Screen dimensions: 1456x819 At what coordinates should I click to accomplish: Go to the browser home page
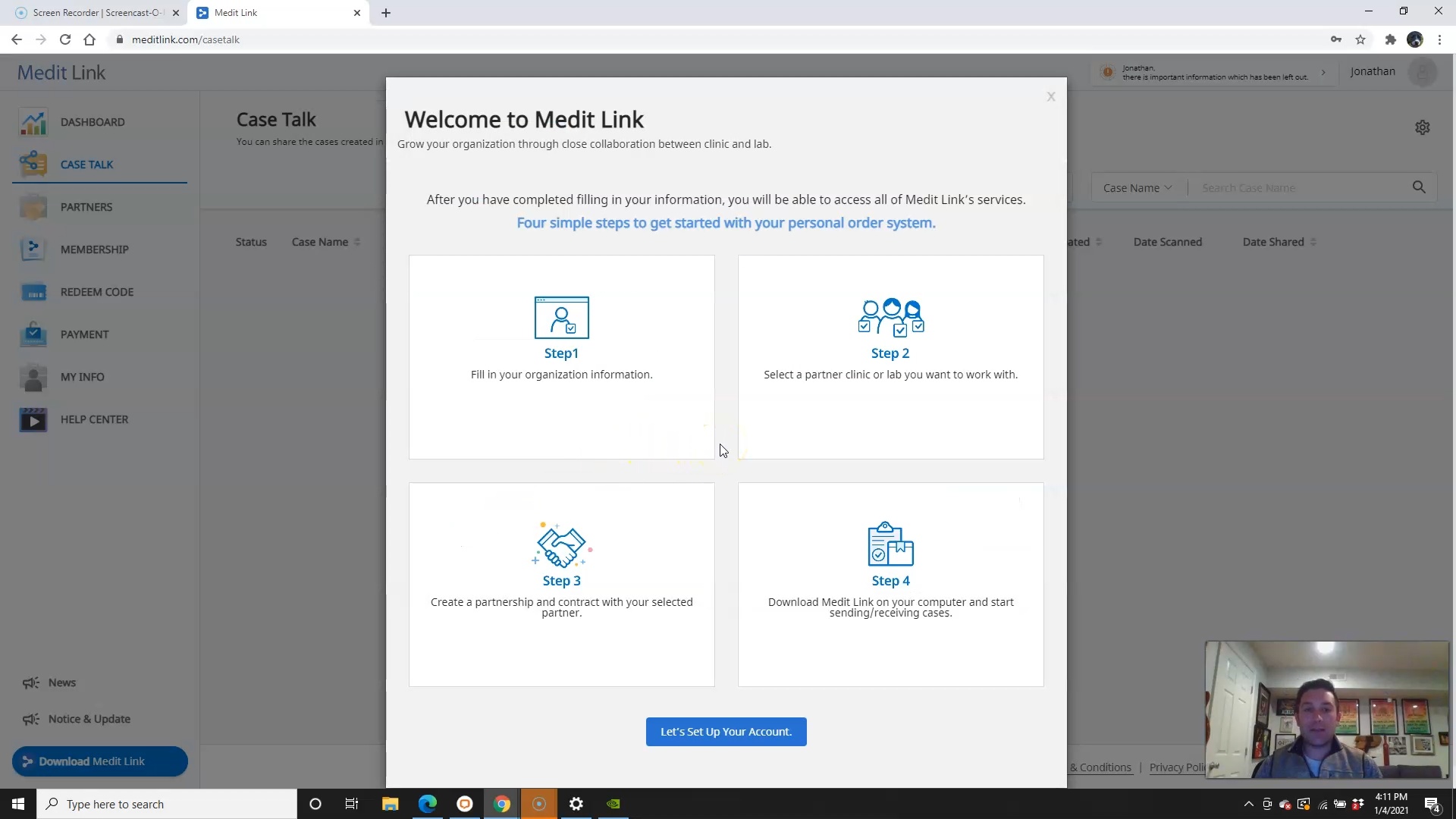tap(89, 39)
